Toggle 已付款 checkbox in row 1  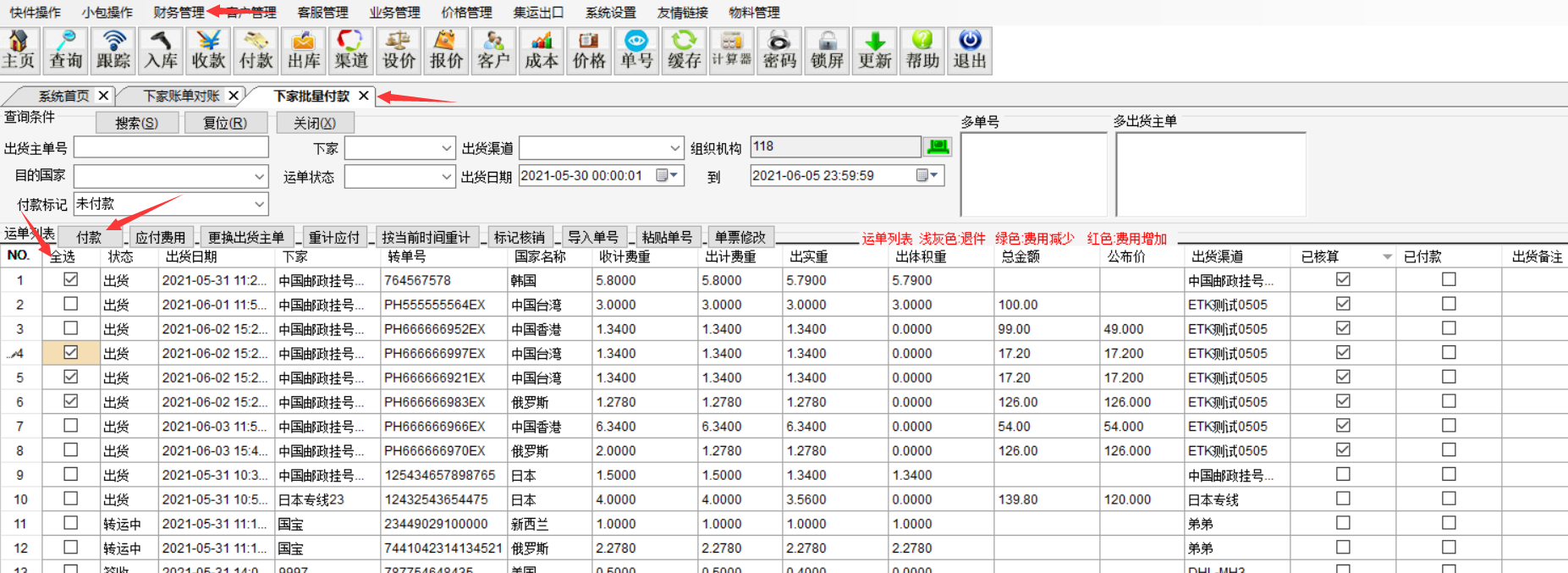1449,279
